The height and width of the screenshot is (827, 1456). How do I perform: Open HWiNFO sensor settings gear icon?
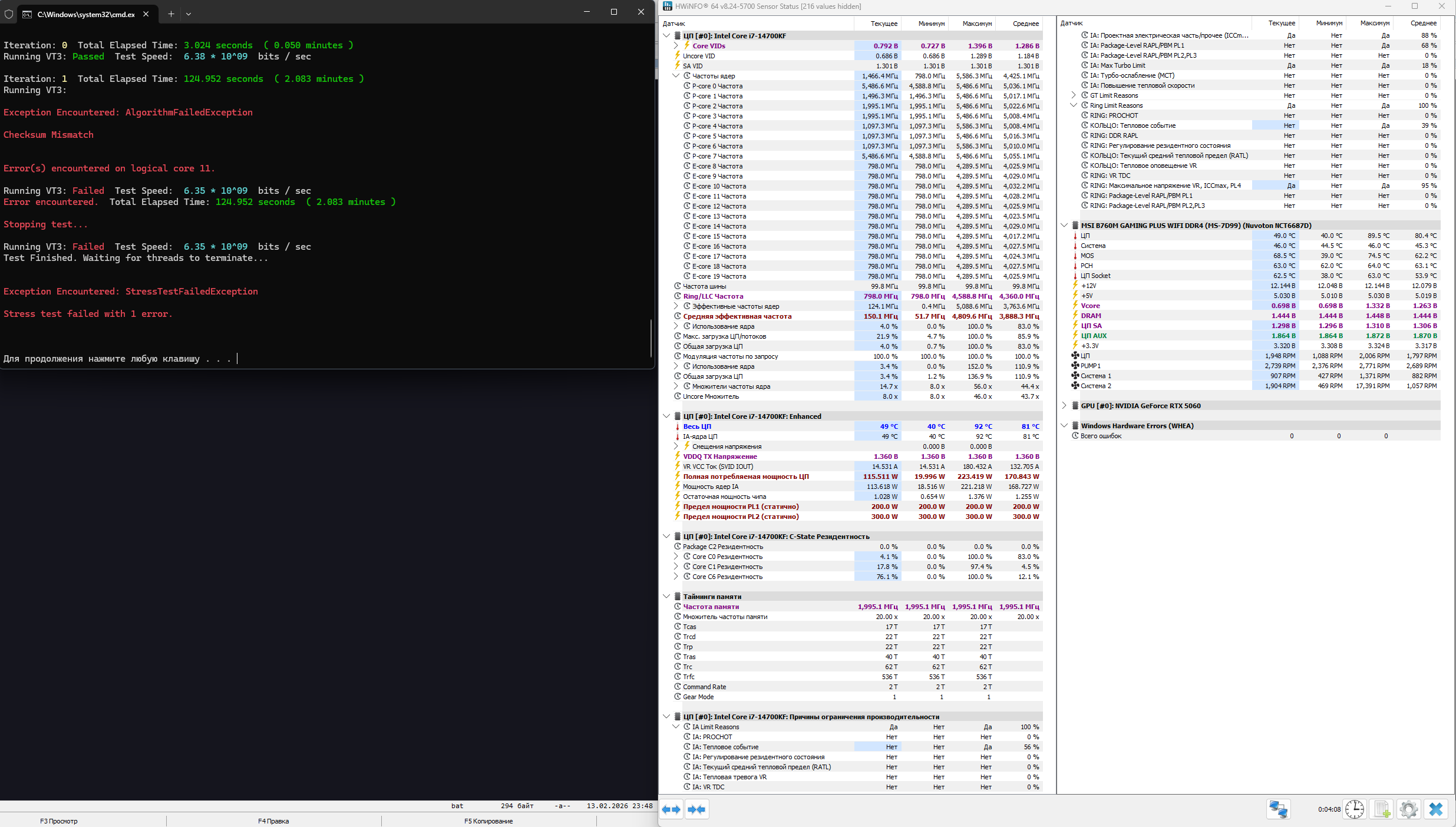pos(1408,809)
